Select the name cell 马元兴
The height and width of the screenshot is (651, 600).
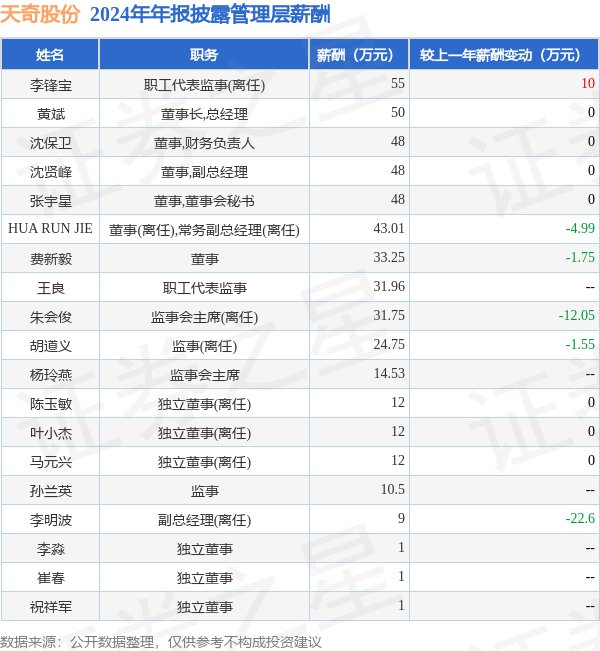tap(51, 462)
